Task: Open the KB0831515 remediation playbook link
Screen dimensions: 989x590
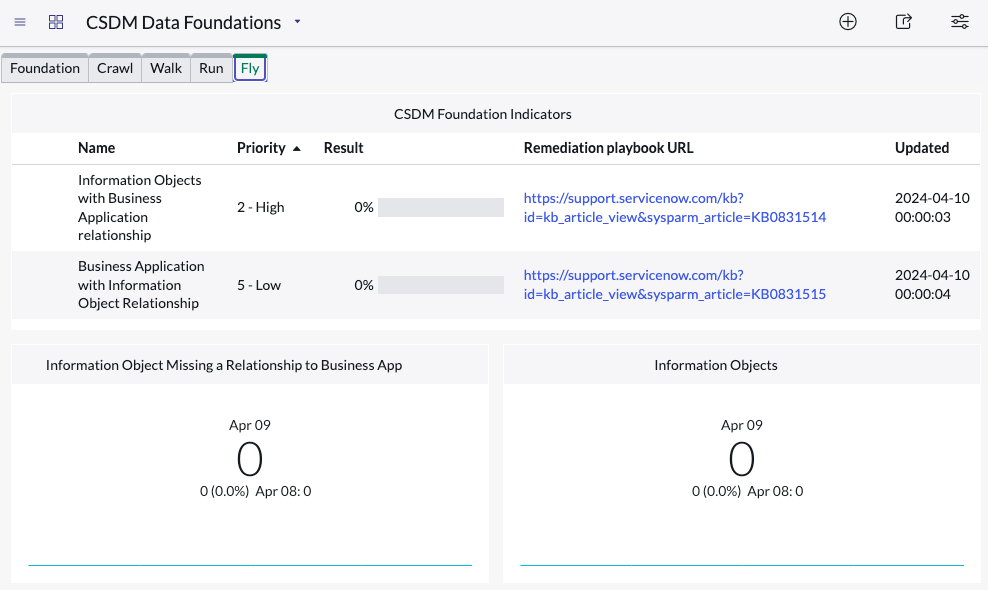Action: point(675,285)
